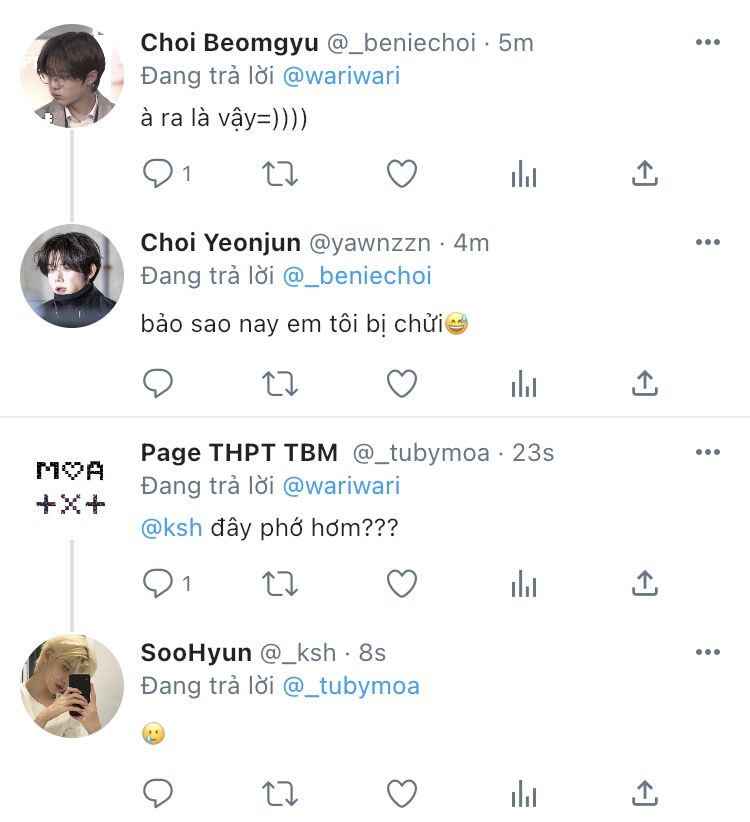
Task: Like Page THPT TBM's tweet
Action: coord(401,583)
